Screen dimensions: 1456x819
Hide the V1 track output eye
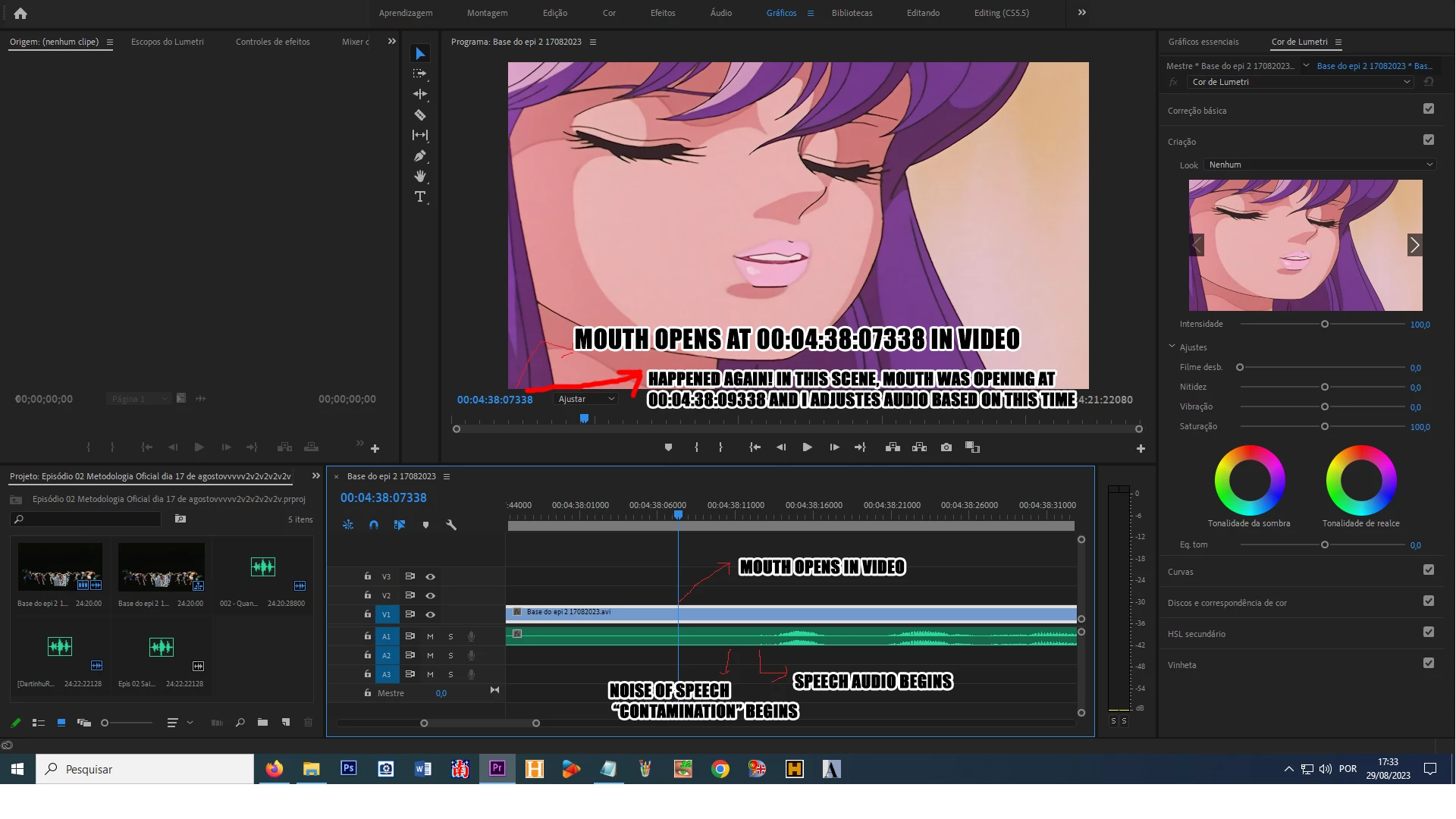tap(430, 614)
